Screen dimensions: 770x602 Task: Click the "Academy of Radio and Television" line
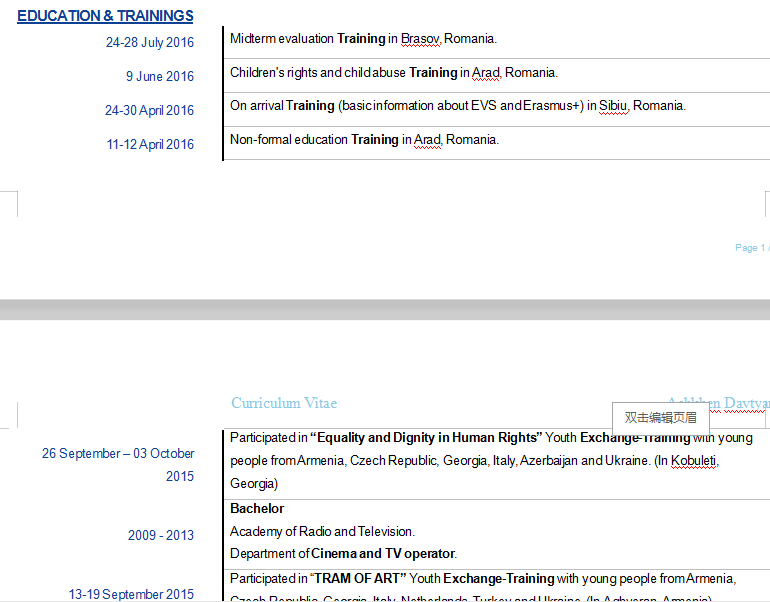point(322,531)
